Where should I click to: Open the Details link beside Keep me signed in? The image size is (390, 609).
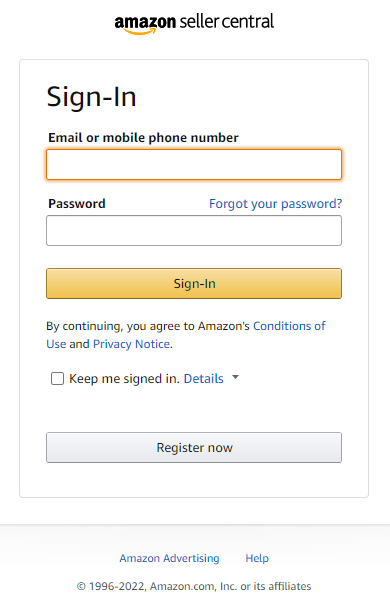204,379
